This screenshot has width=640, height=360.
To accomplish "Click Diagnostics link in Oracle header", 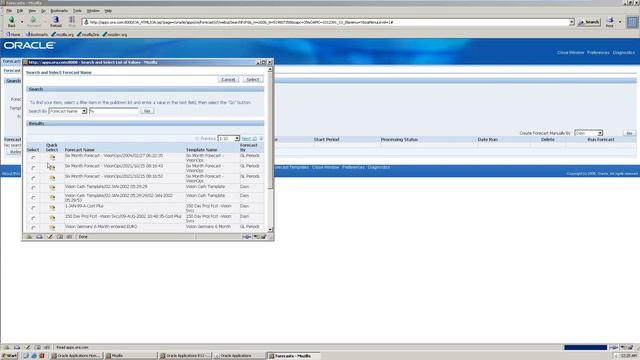I will point(623,53).
